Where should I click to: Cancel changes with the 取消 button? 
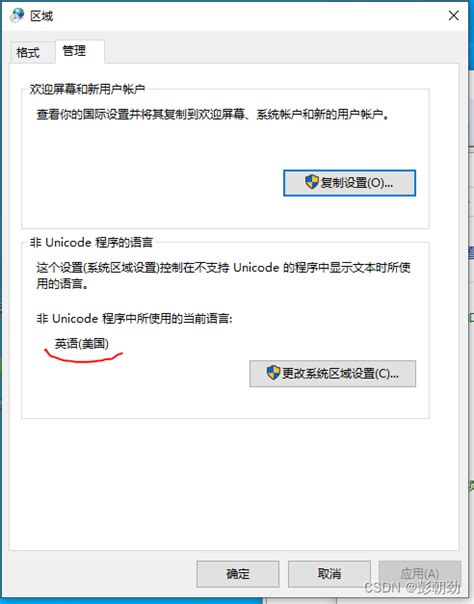click(x=329, y=574)
